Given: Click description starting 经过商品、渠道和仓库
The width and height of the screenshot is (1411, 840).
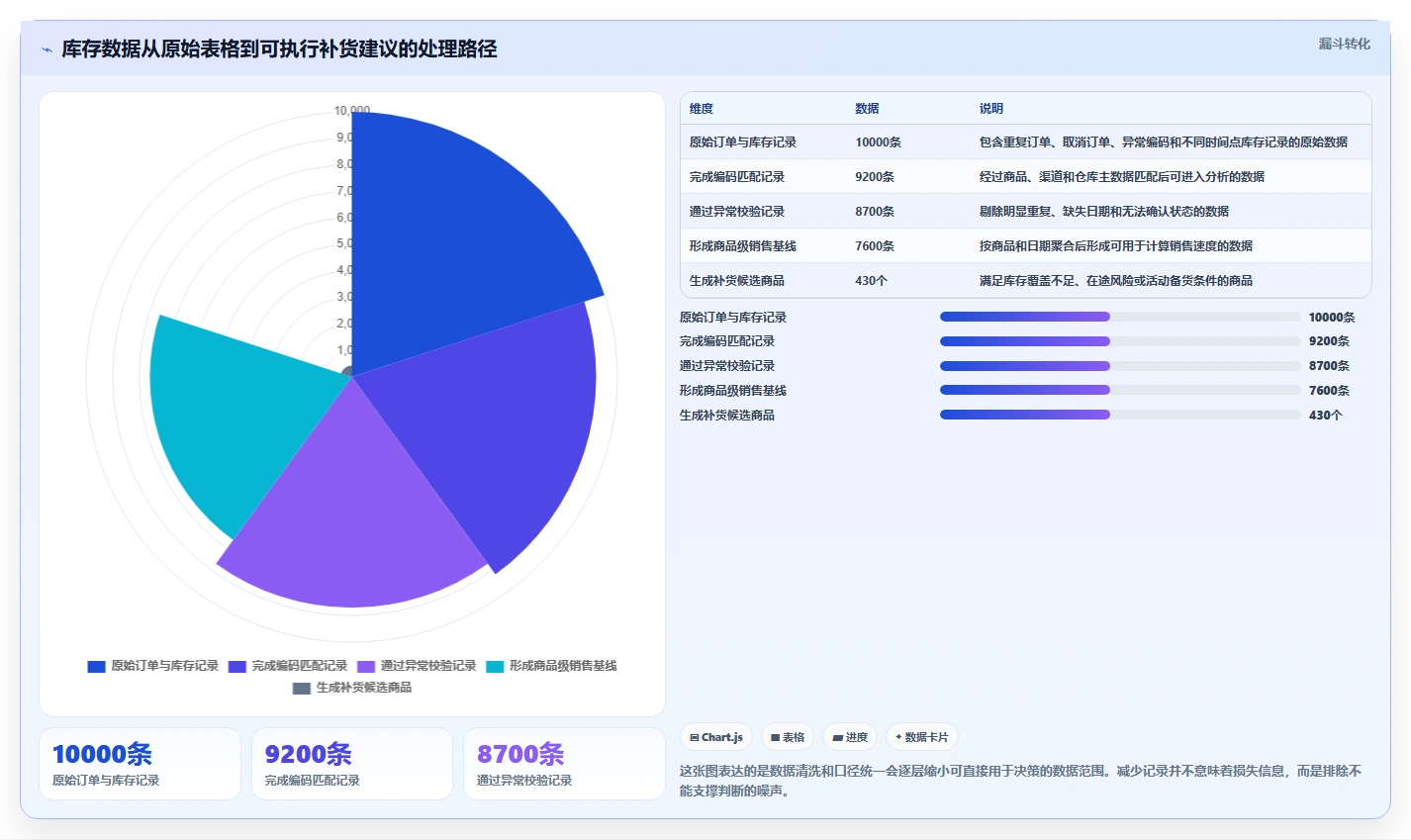Looking at the screenshot, I should pos(1122,177).
